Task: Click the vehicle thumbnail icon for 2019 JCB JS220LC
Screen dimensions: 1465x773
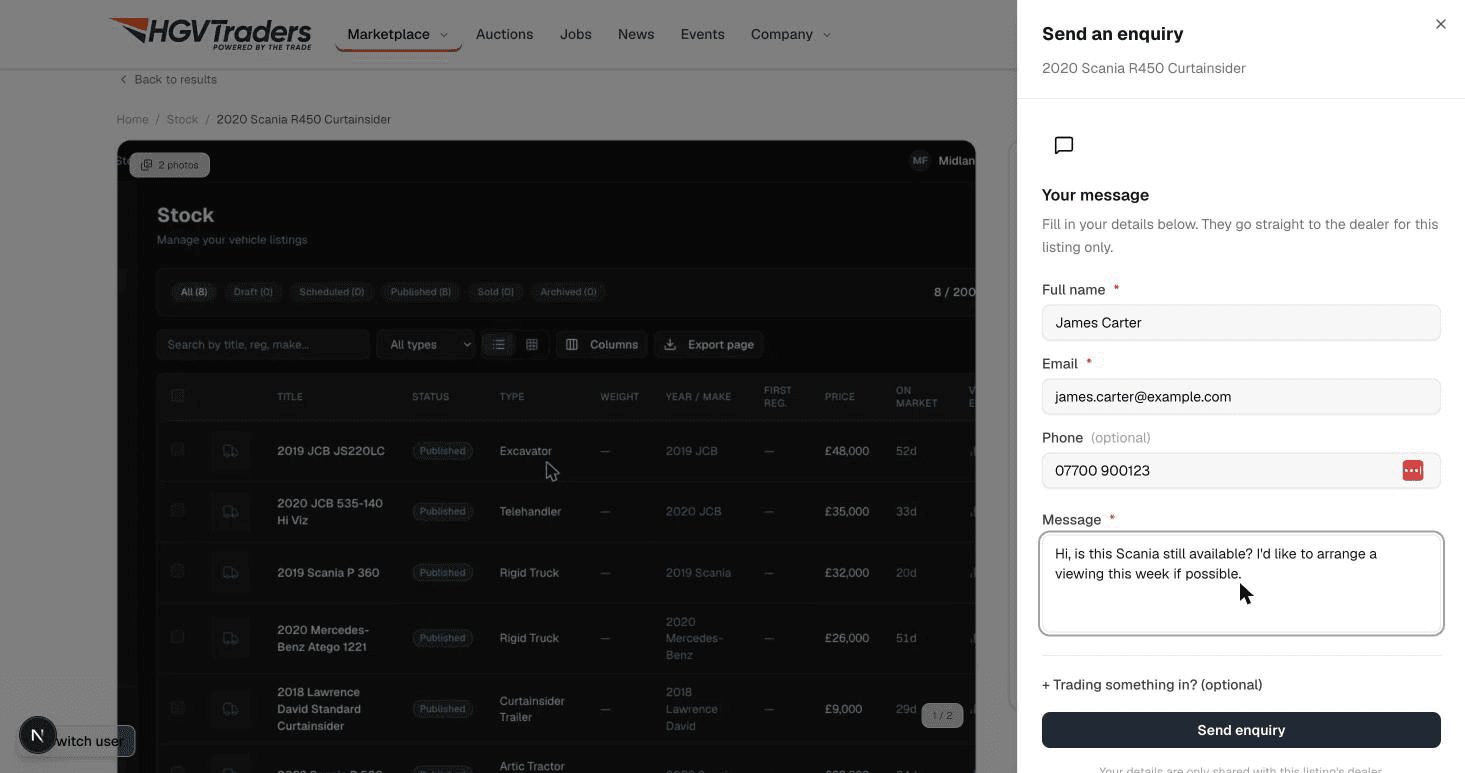Action: coord(230,451)
